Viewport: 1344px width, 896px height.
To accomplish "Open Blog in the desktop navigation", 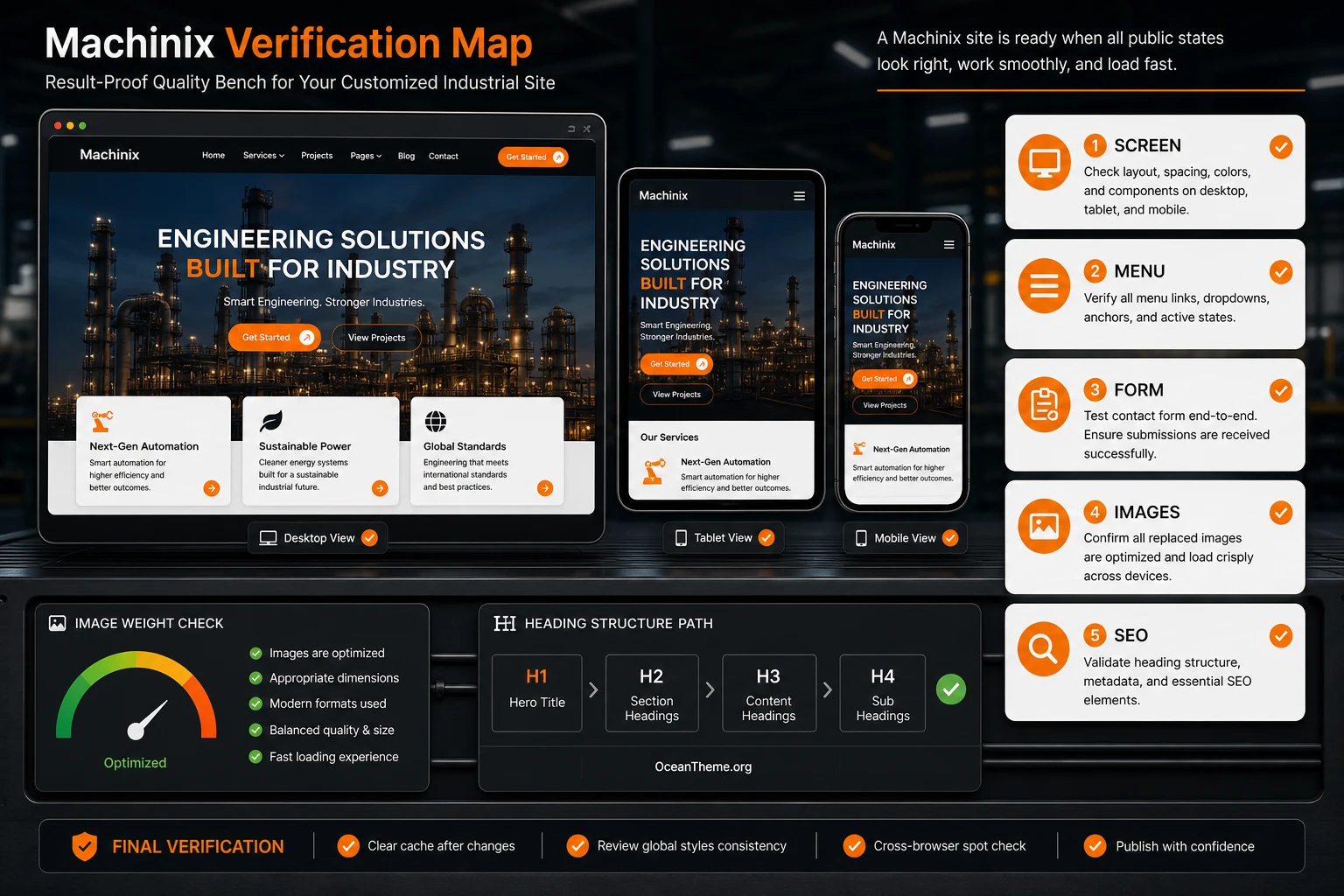I will [406, 156].
